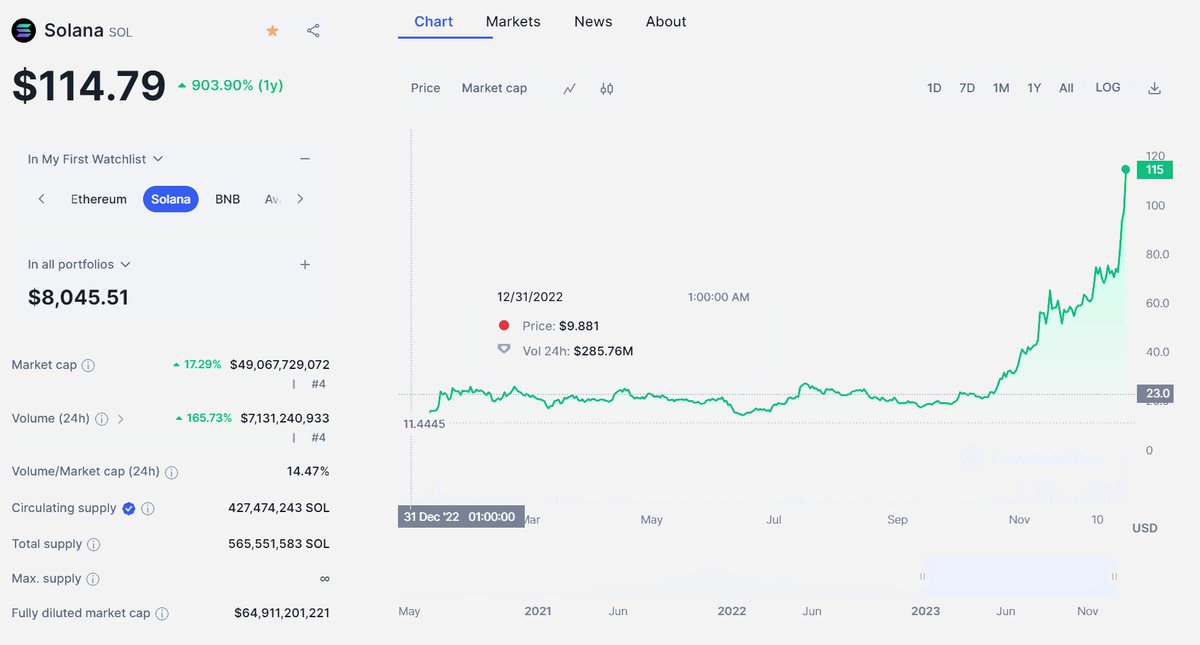Click the $8,045.51 portfolio value
Viewport: 1200px width, 645px height.
[x=78, y=297]
